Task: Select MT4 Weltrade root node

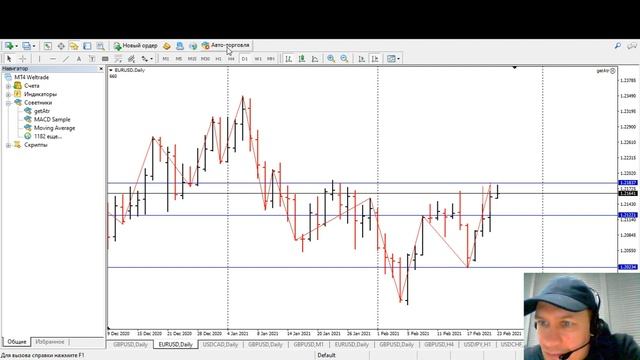Action: (31, 77)
